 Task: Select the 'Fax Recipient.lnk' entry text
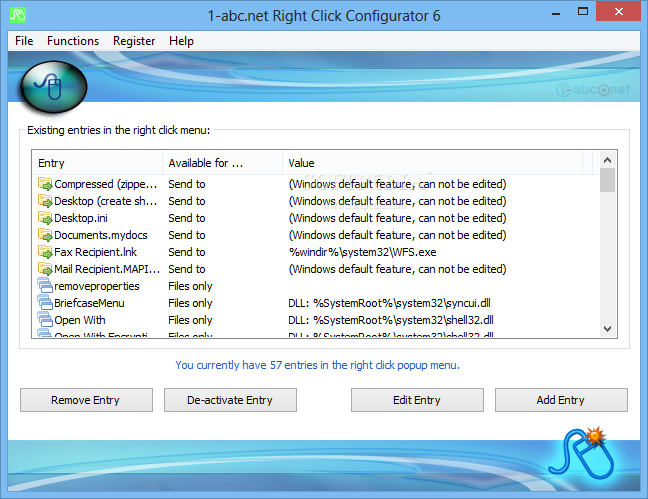(x=95, y=252)
